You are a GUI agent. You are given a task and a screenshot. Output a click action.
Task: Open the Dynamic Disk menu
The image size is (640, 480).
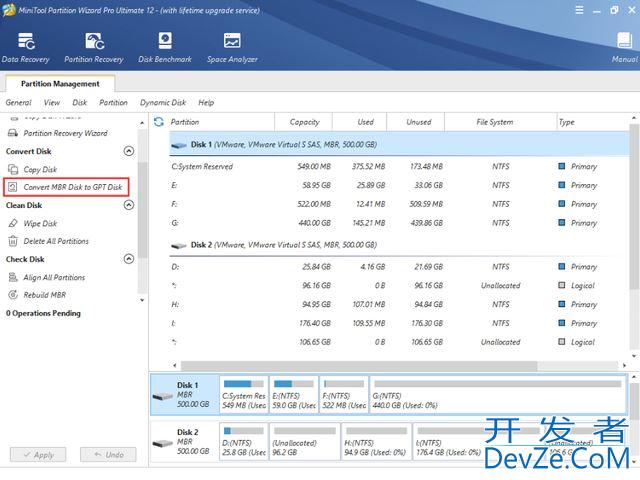[163, 102]
